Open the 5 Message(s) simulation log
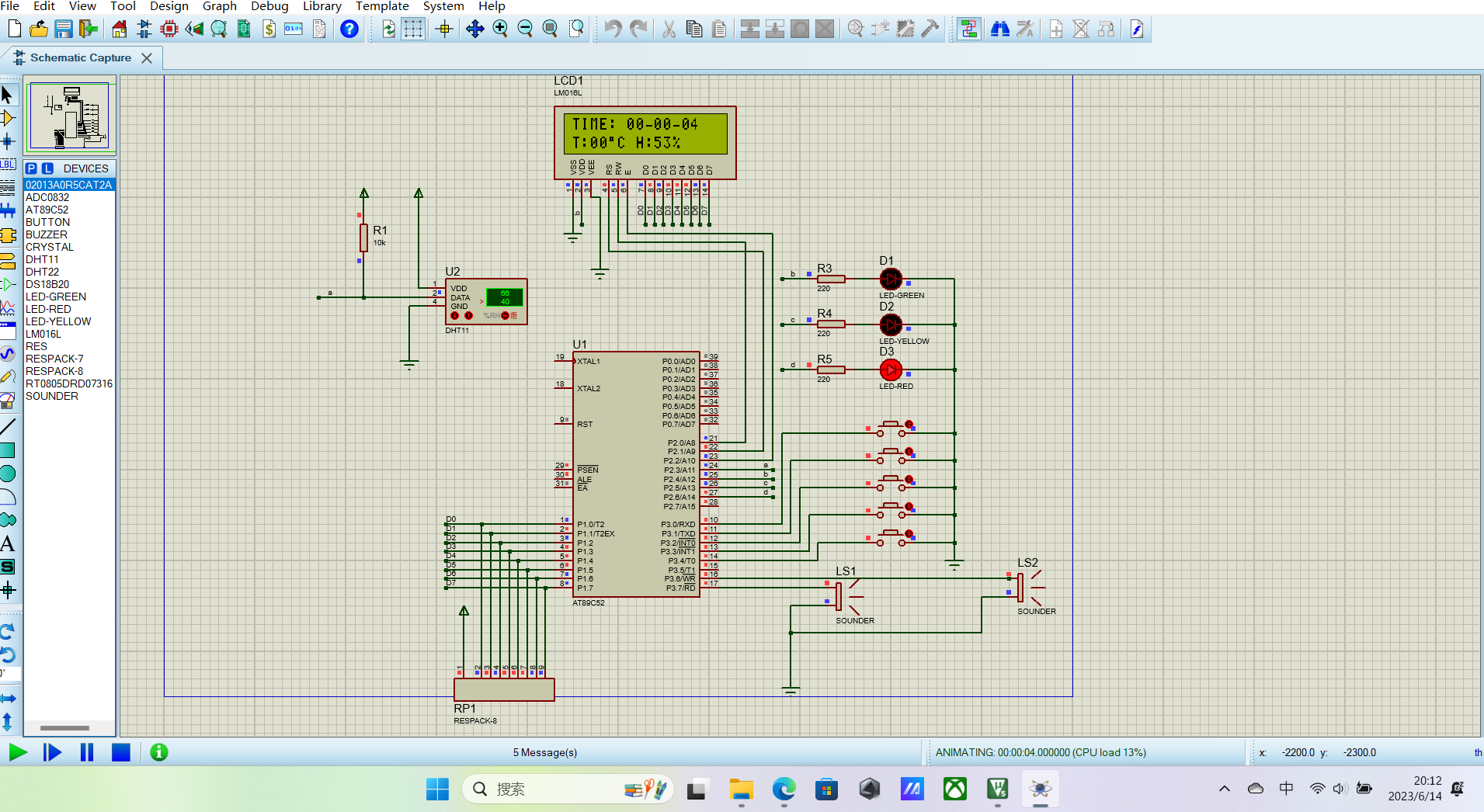1484x812 pixels. coord(544,752)
